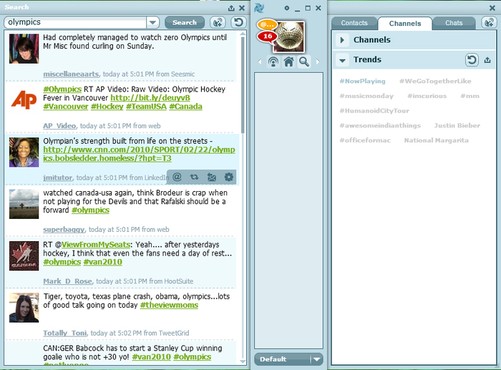
Task: Select the #HumanoidCityTour trend
Action: [374, 111]
